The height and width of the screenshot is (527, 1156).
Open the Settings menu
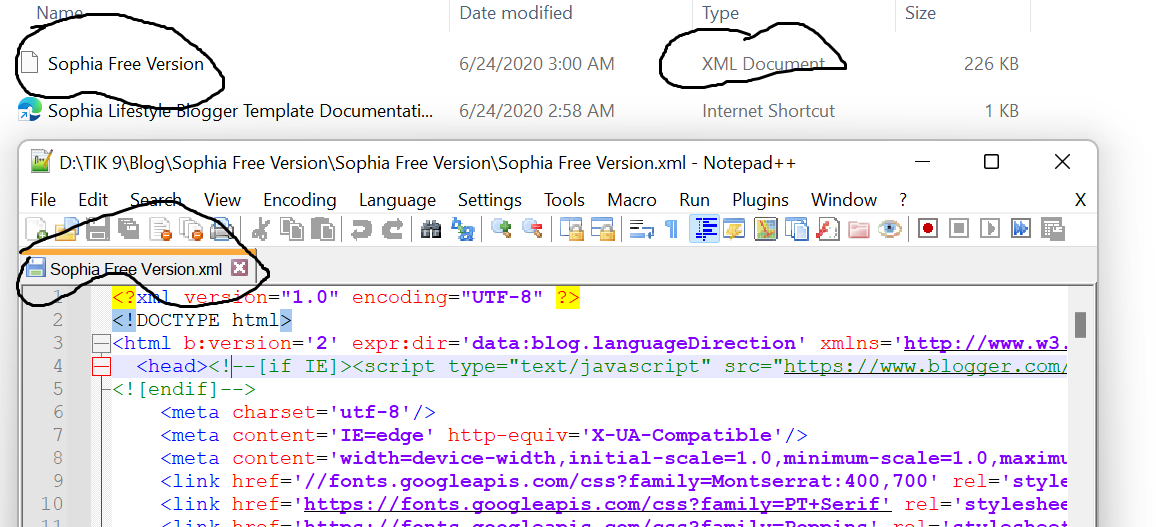click(x=490, y=200)
